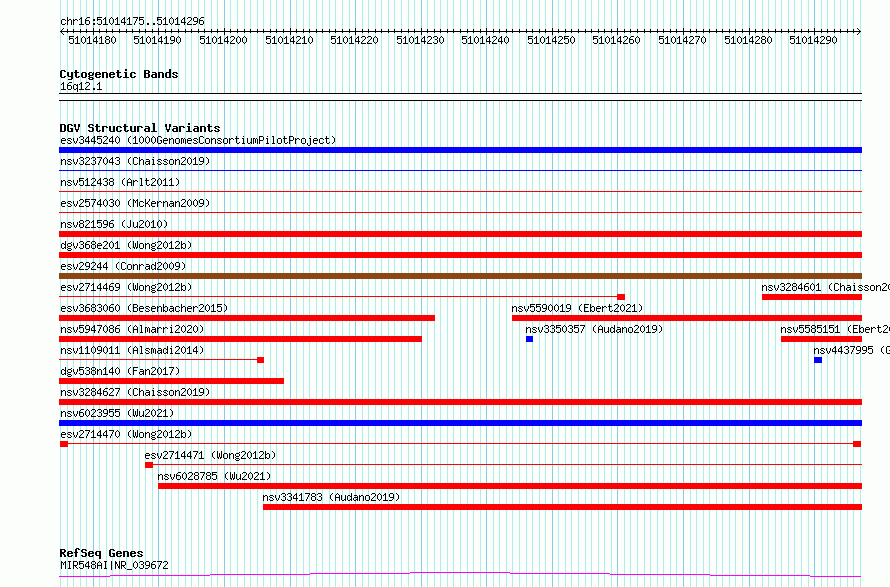This screenshot has width=890, height=587.
Task: Open nsv6023955 (Wu2021) variant
Action: tap(117, 413)
